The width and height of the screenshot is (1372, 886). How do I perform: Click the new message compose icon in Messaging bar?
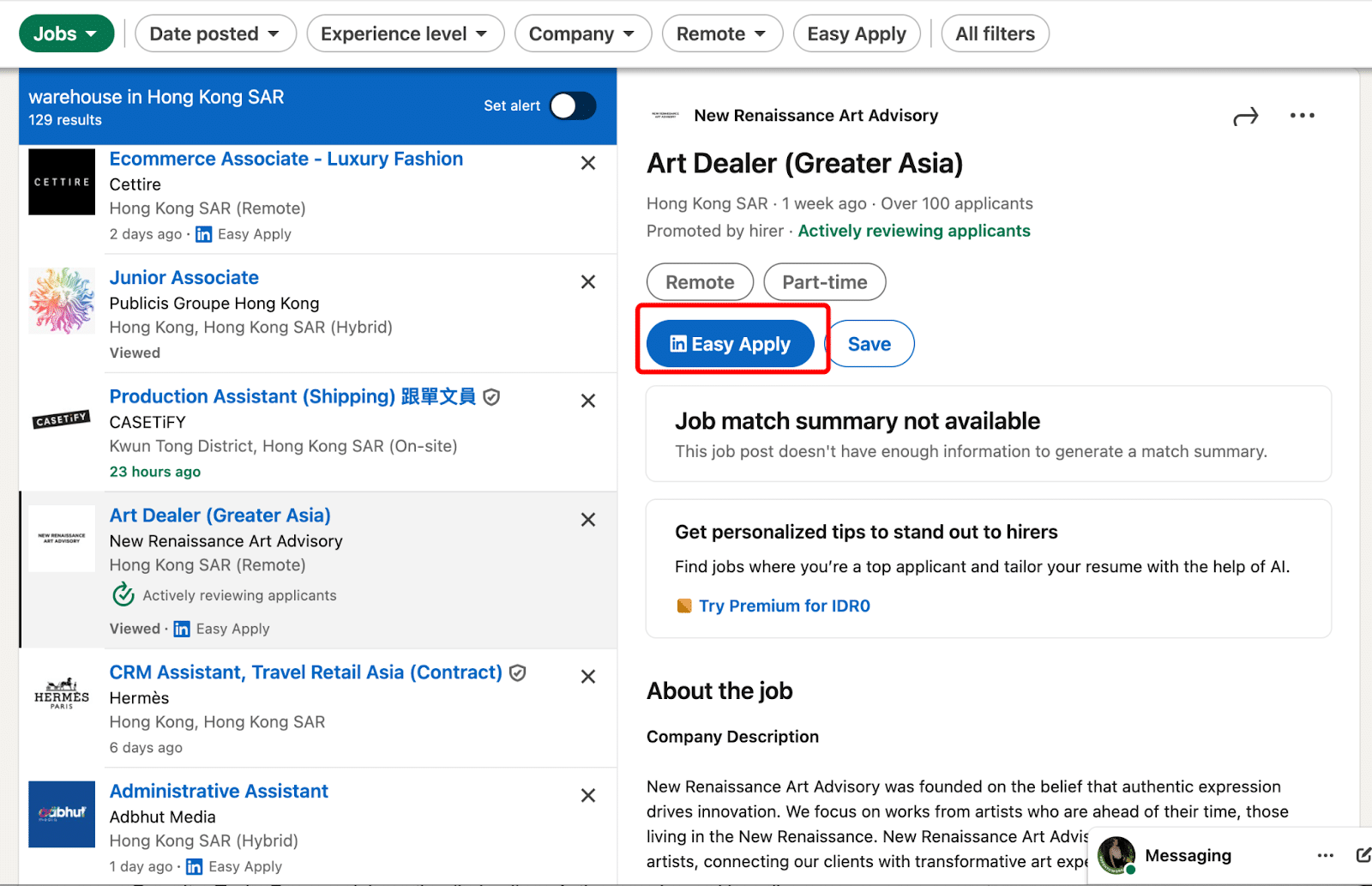tap(1362, 855)
